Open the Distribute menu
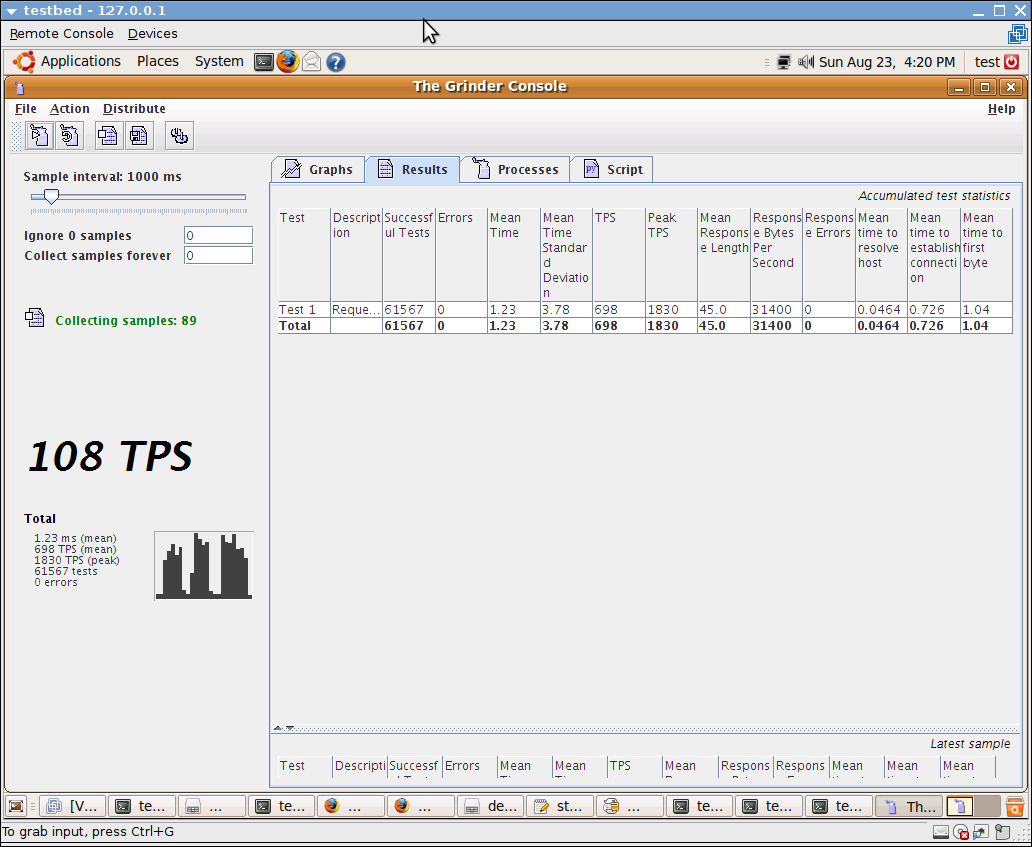 (x=134, y=109)
